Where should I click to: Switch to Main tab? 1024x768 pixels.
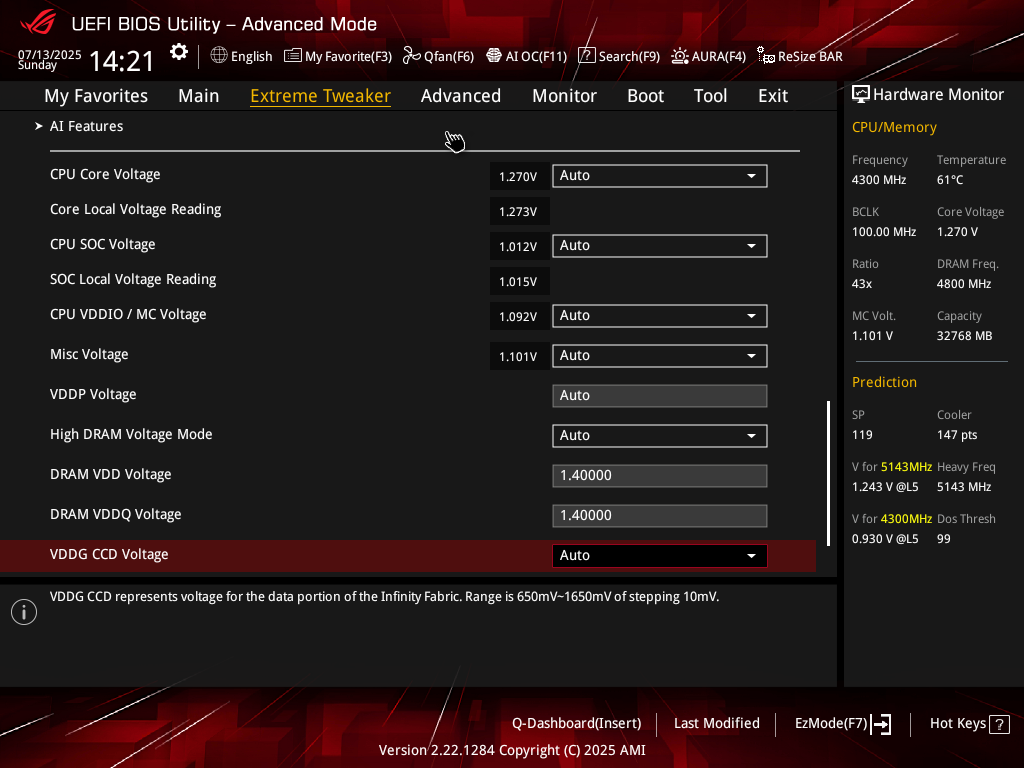pos(199,96)
